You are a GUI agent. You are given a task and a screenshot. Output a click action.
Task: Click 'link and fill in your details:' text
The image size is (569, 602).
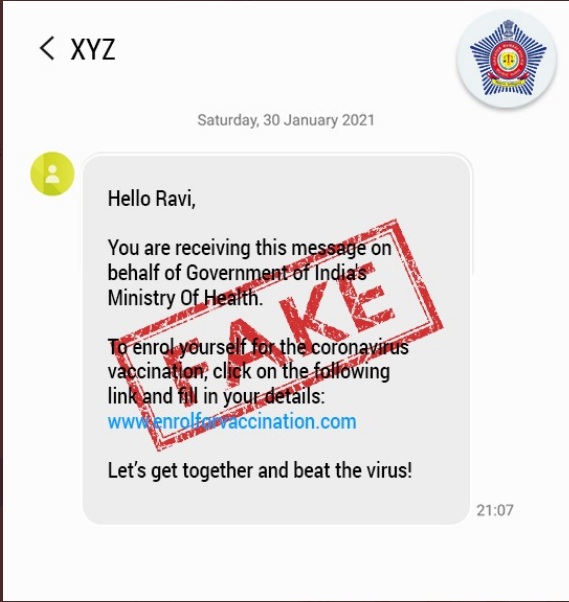pos(216,397)
